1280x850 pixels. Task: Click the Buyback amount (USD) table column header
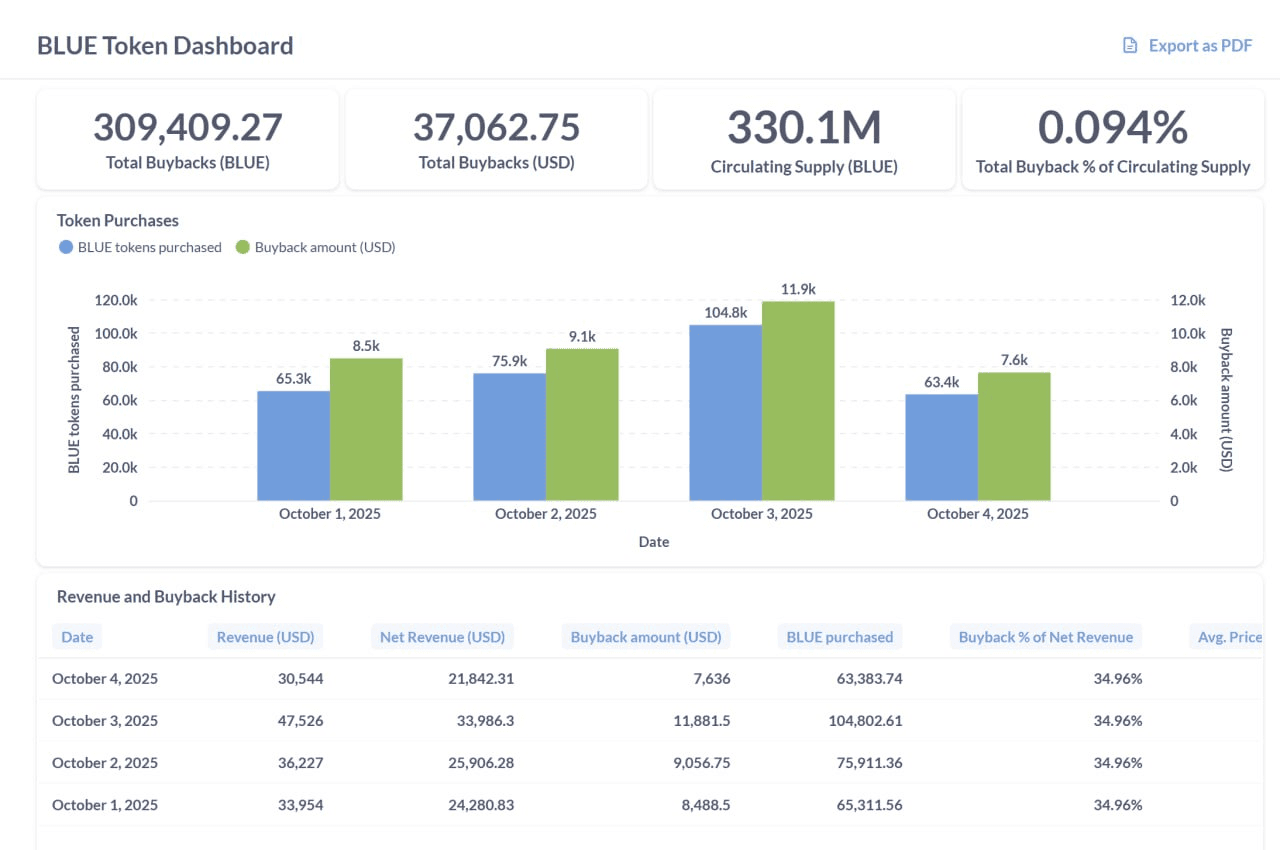tap(645, 637)
